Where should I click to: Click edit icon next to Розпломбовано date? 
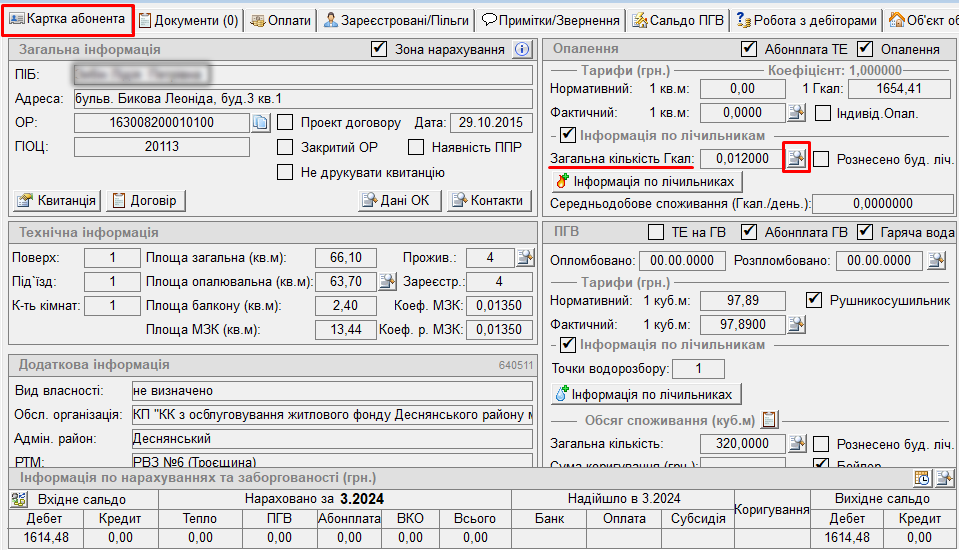click(936, 260)
